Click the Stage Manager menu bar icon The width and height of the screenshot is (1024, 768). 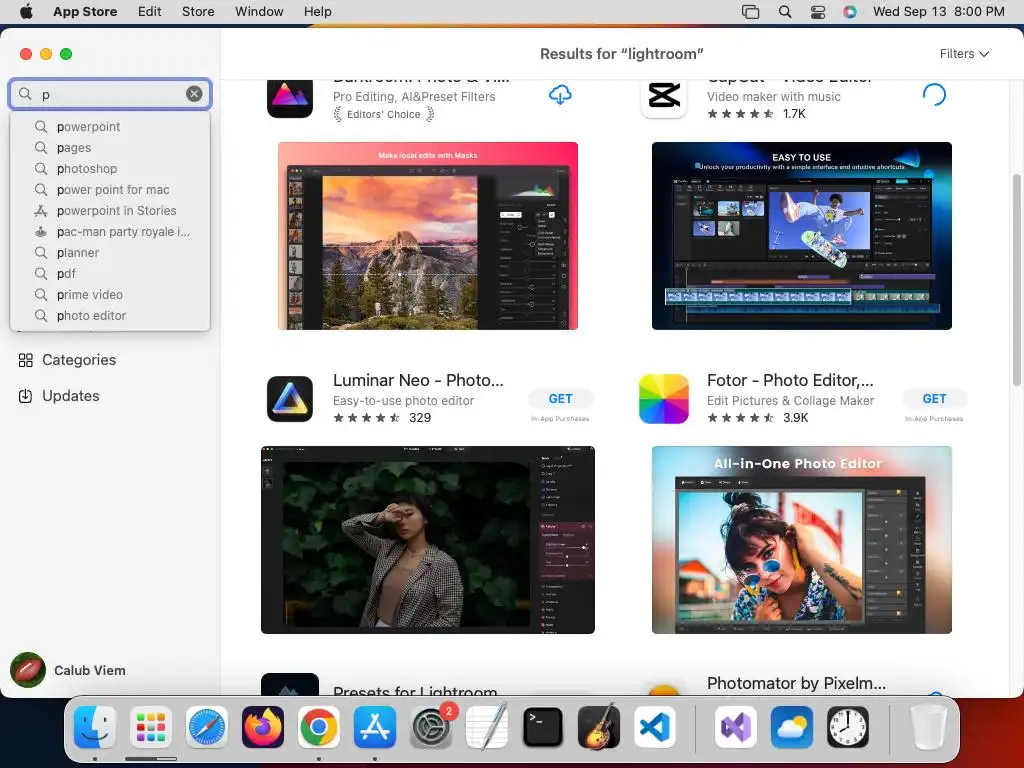[x=751, y=11]
